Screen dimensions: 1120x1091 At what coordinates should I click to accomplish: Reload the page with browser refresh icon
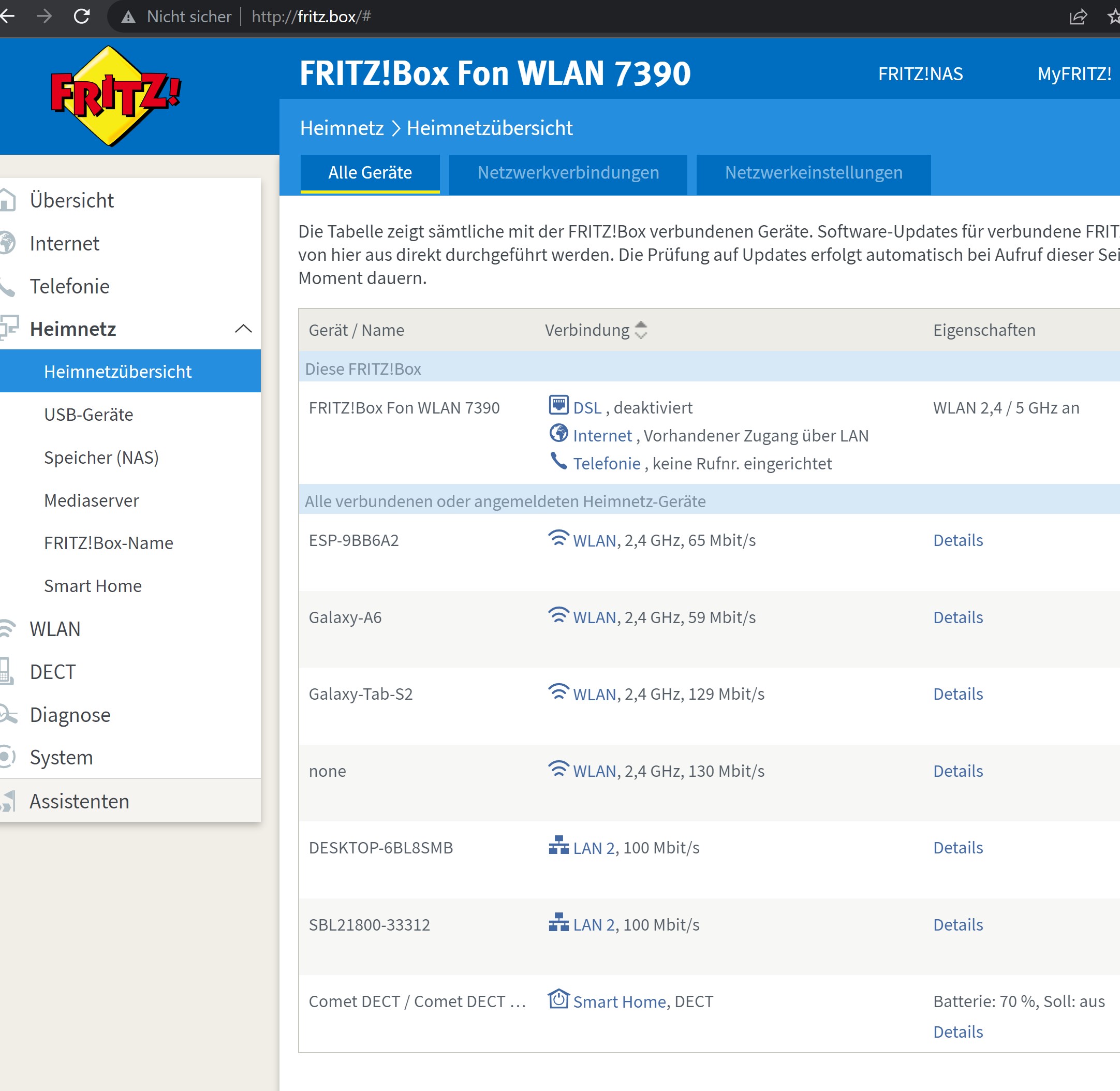pos(82,16)
